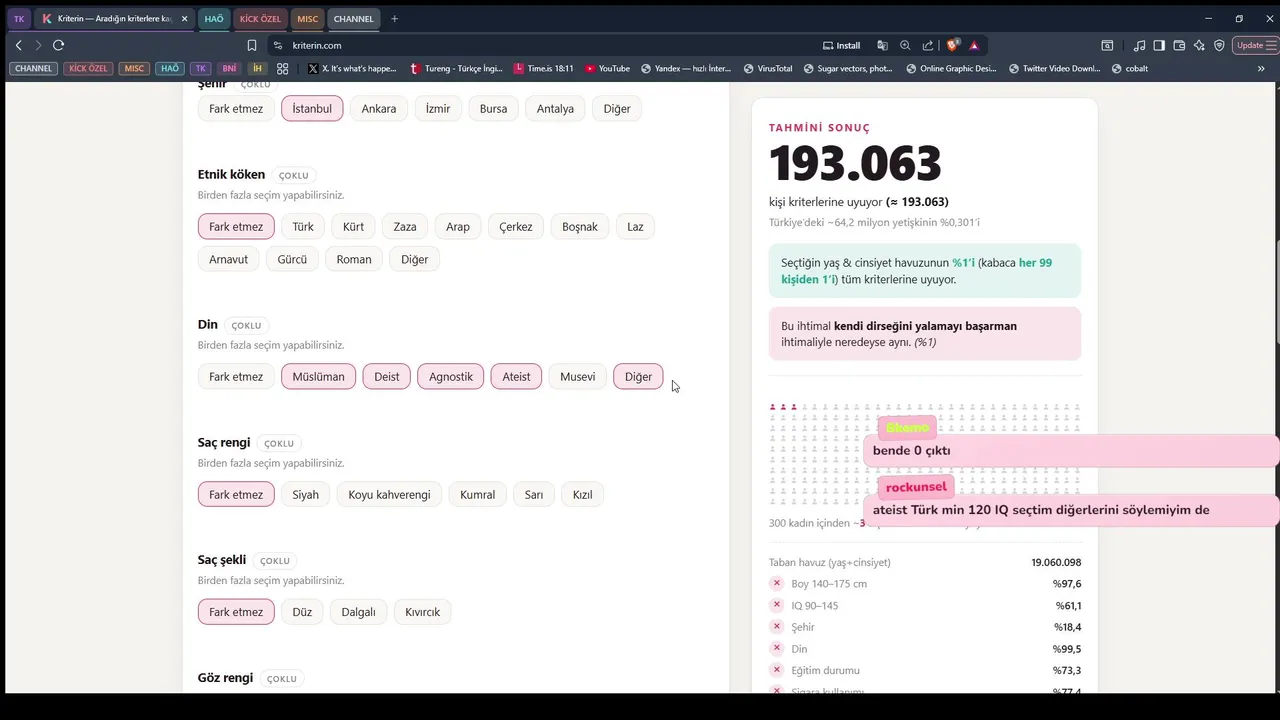The height and width of the screenshot is (720, 1280).
Task: Open the VPN shield icon
Action: tap(1219, 45)
